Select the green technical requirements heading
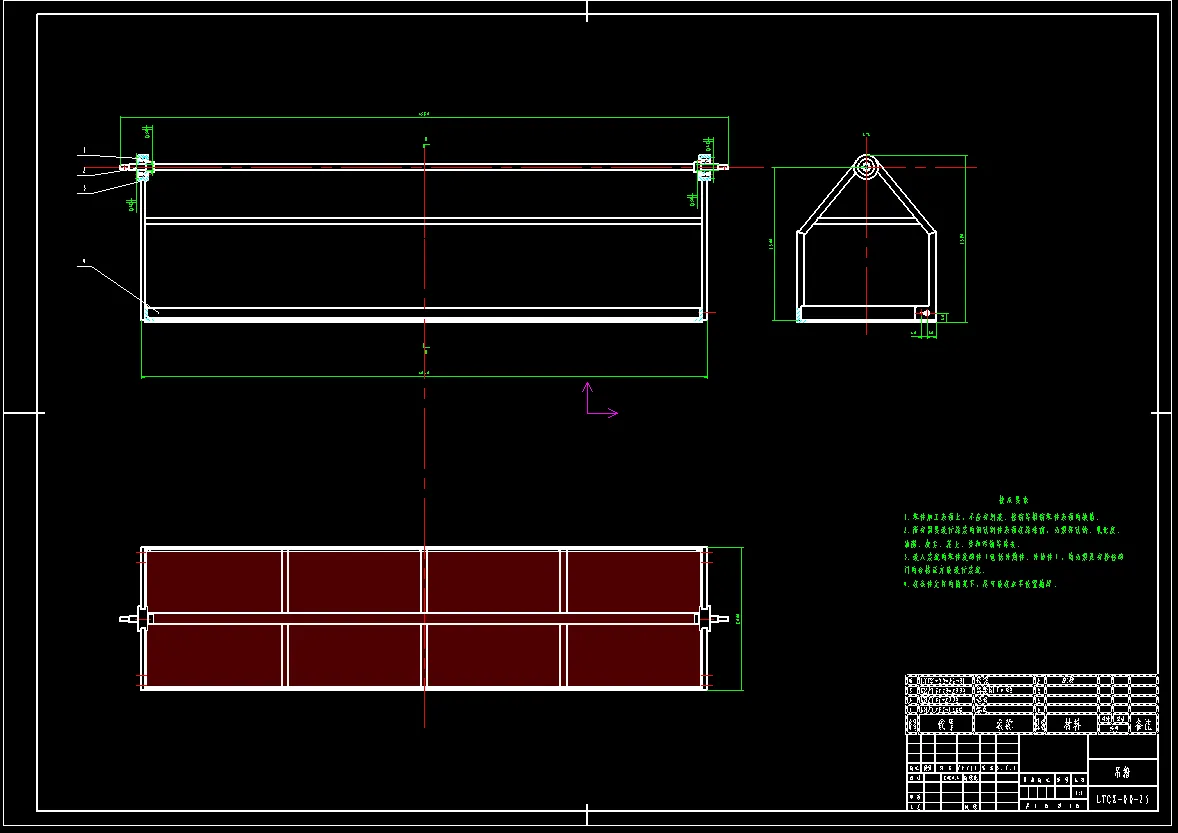Image resolution: width=1178 pixels, height=833 pixels. [x=1013, y=499]
